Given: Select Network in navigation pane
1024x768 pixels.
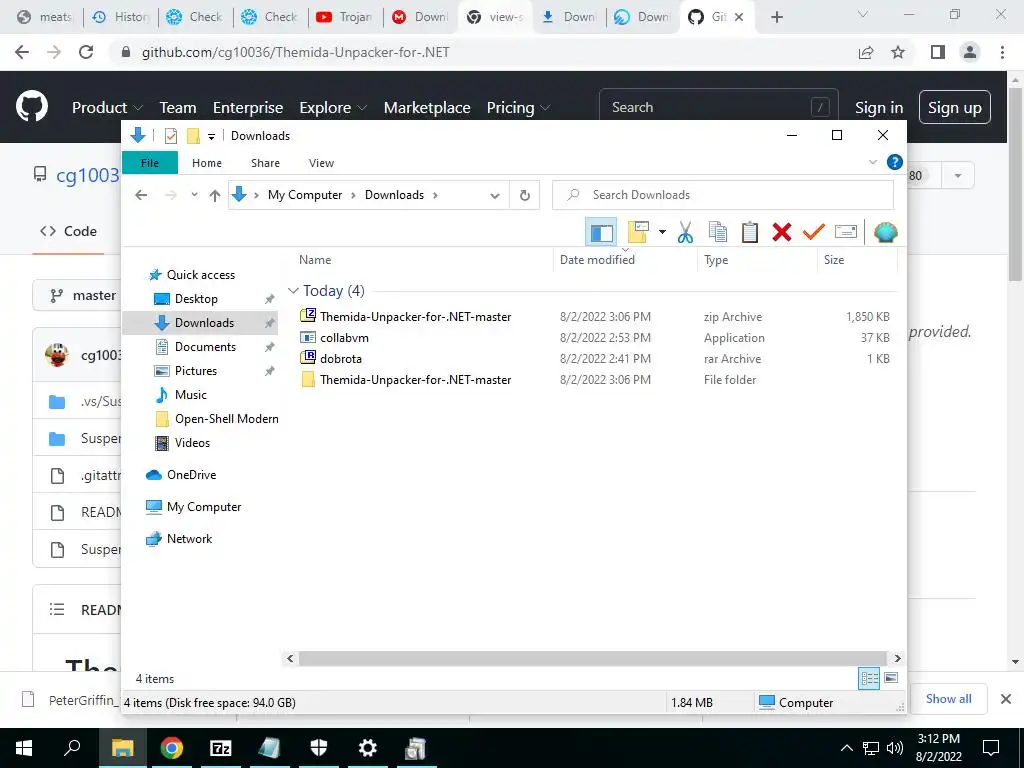Looking at the screenshot, I should click(189, 539).
